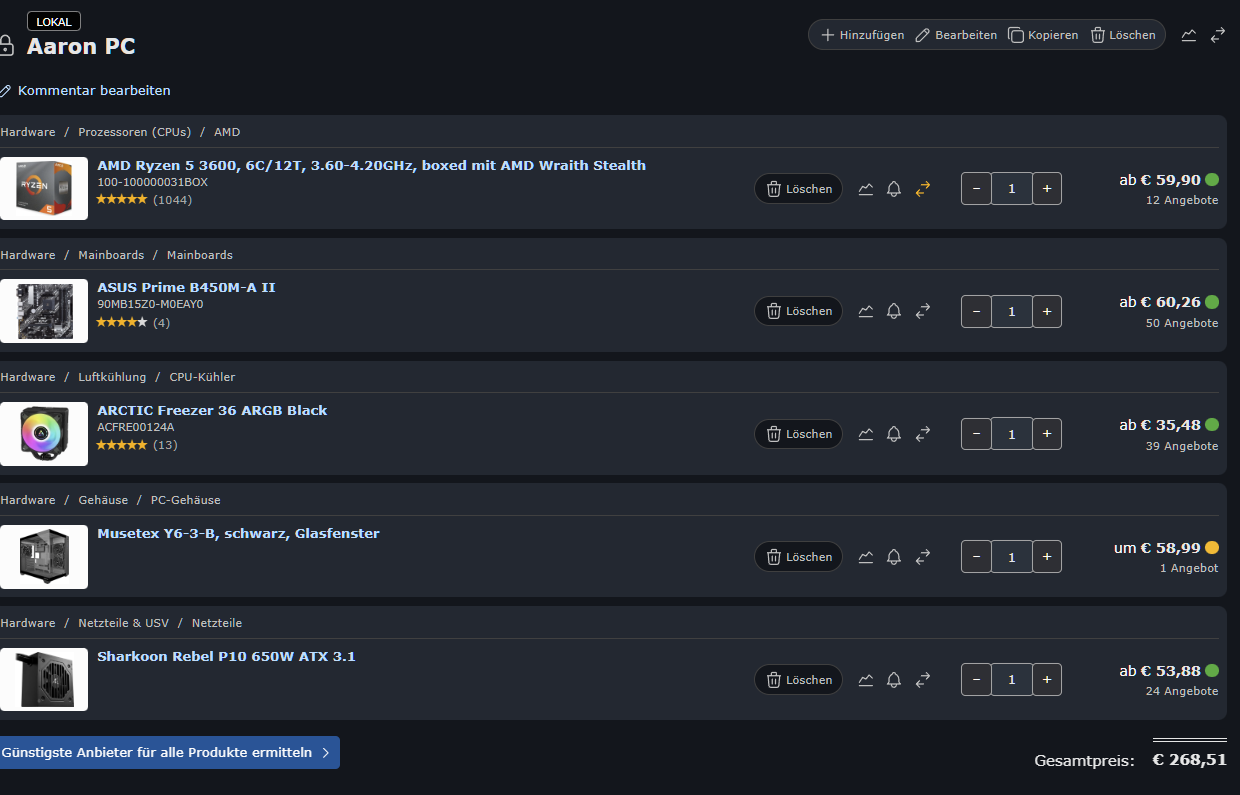Open price history chart for Musetex Y6-3-B
Screen dimensions: 1240x795
click(866, 556)
